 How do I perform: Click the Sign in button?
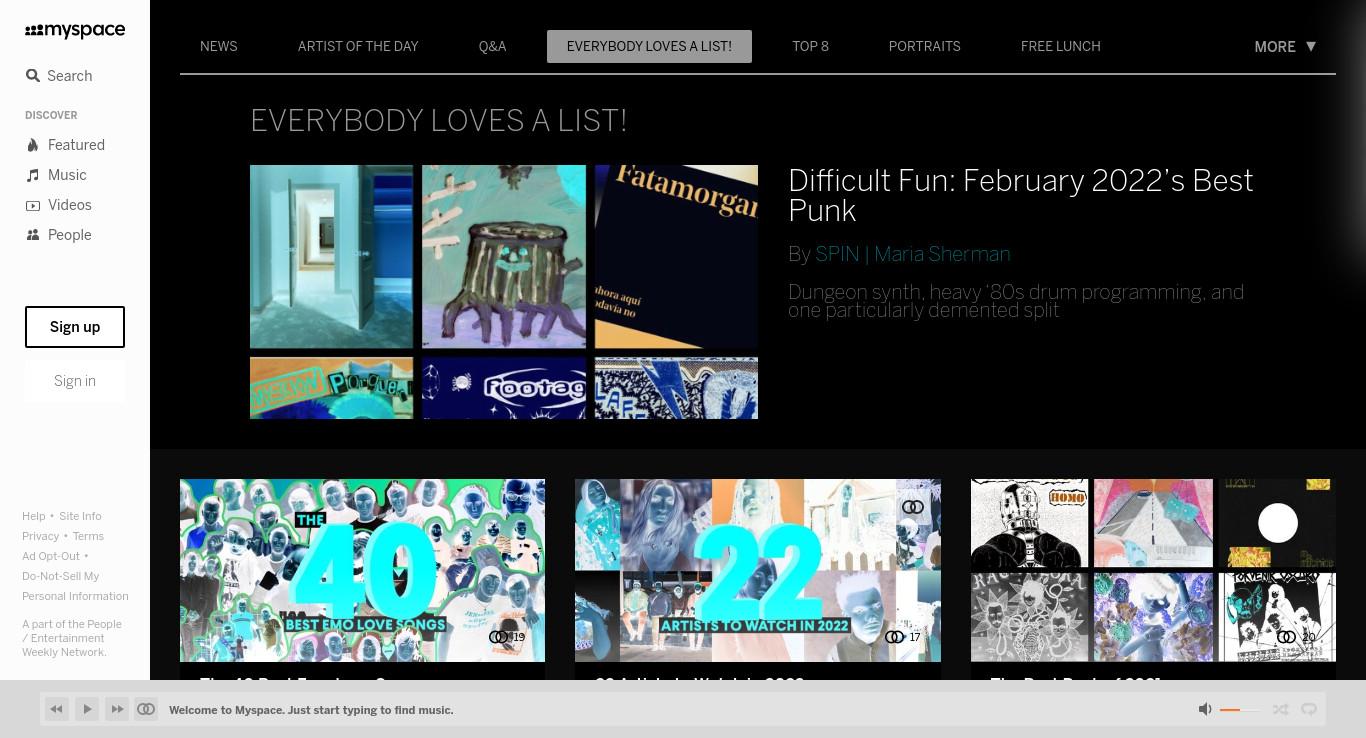(75, 381)
